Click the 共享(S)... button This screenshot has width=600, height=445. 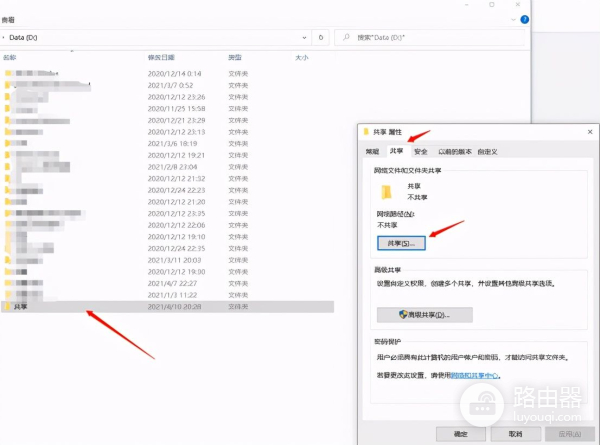tap(401, 243)
